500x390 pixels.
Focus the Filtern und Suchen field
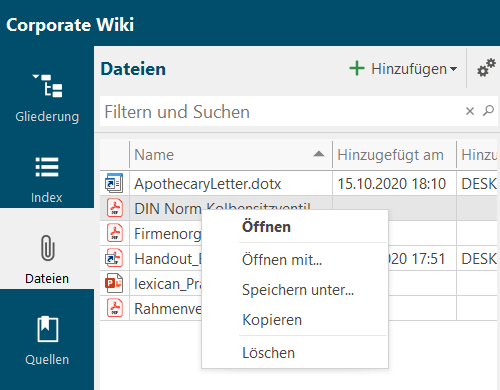(x=283, y=111)
